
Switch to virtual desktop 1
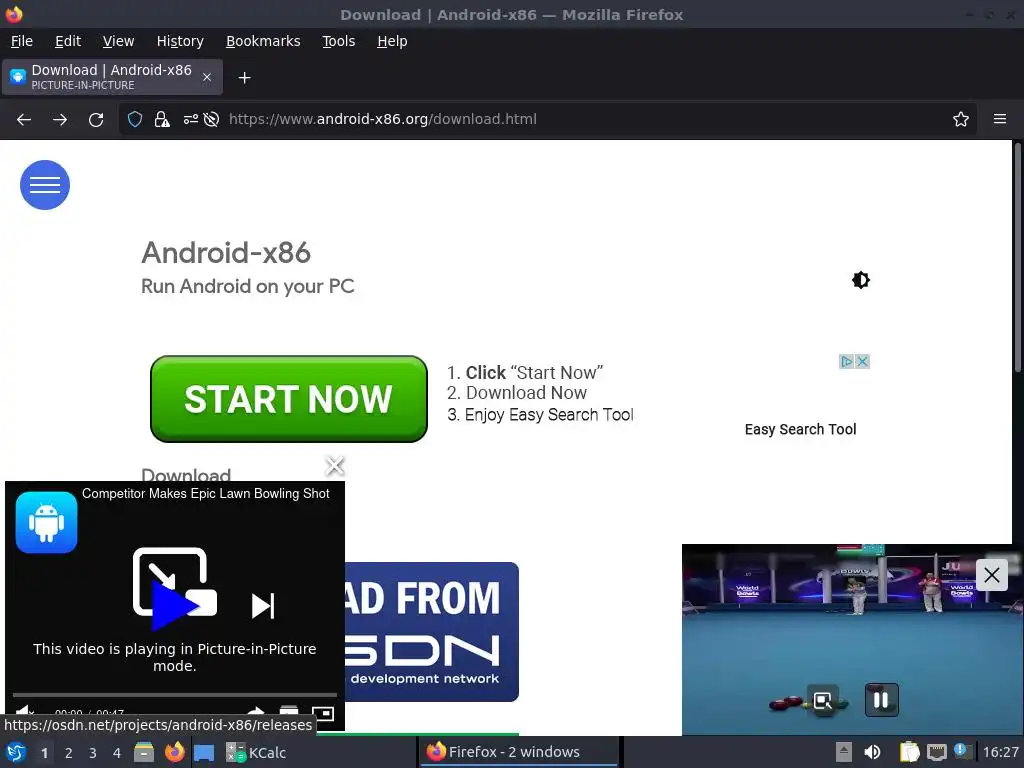(x=44, y=753)
